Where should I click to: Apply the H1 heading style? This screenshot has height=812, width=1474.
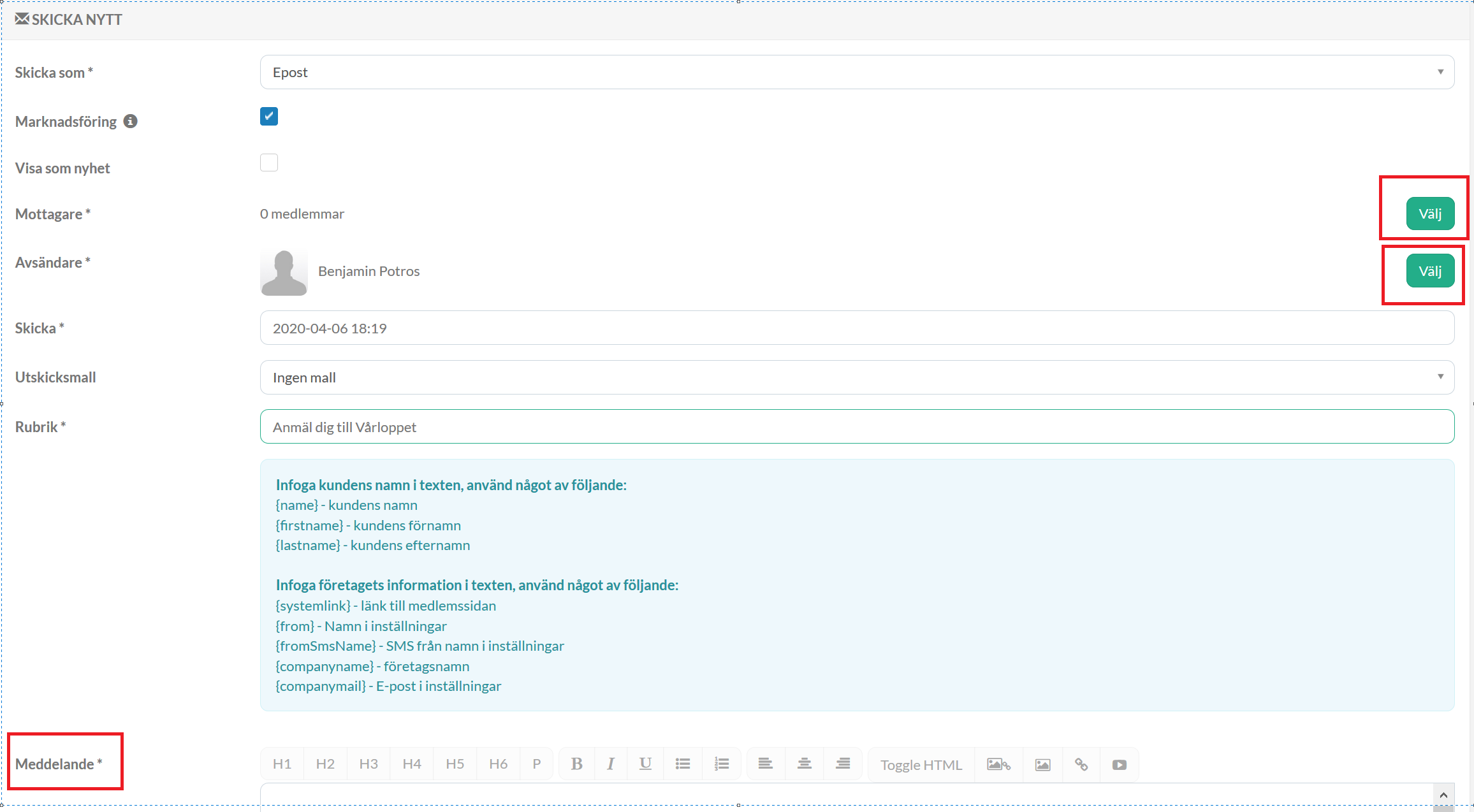click(282, 764)
